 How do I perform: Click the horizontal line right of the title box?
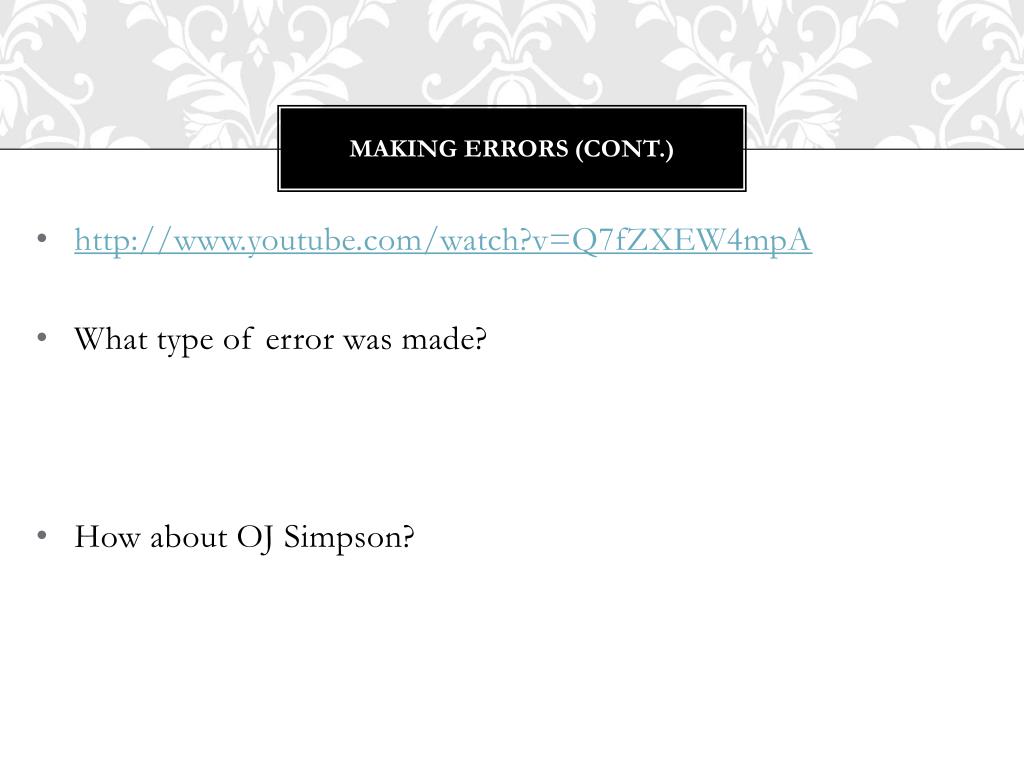[885, 149]
